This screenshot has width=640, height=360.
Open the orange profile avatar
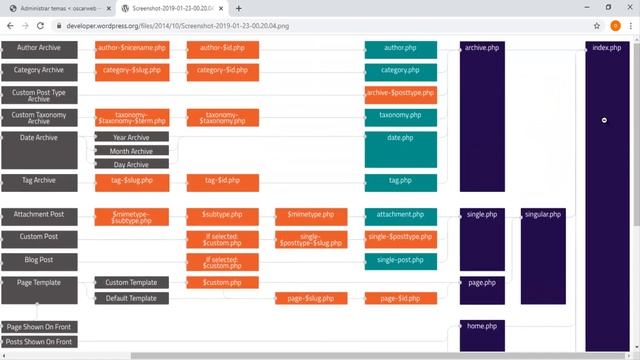pos(616,26)
